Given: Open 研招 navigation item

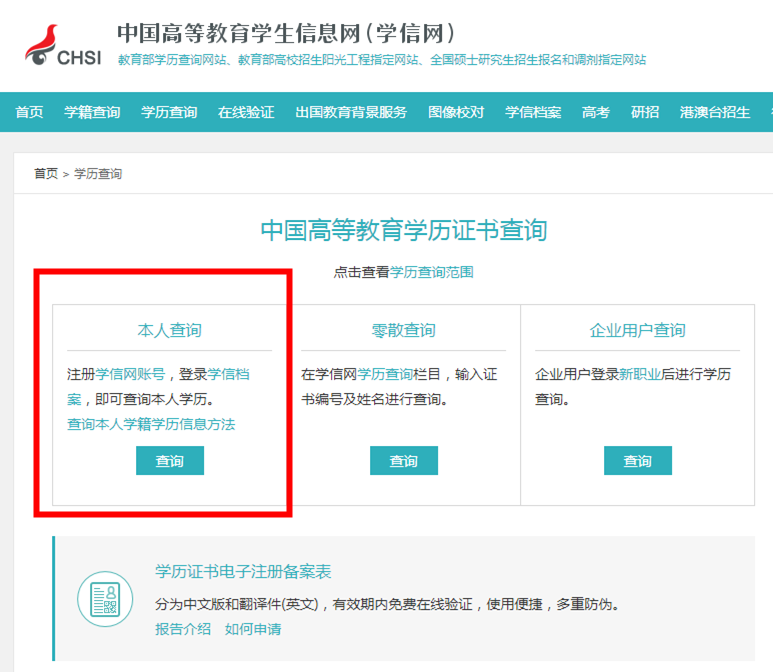Looking at the screenshot, I should [645, 112].
